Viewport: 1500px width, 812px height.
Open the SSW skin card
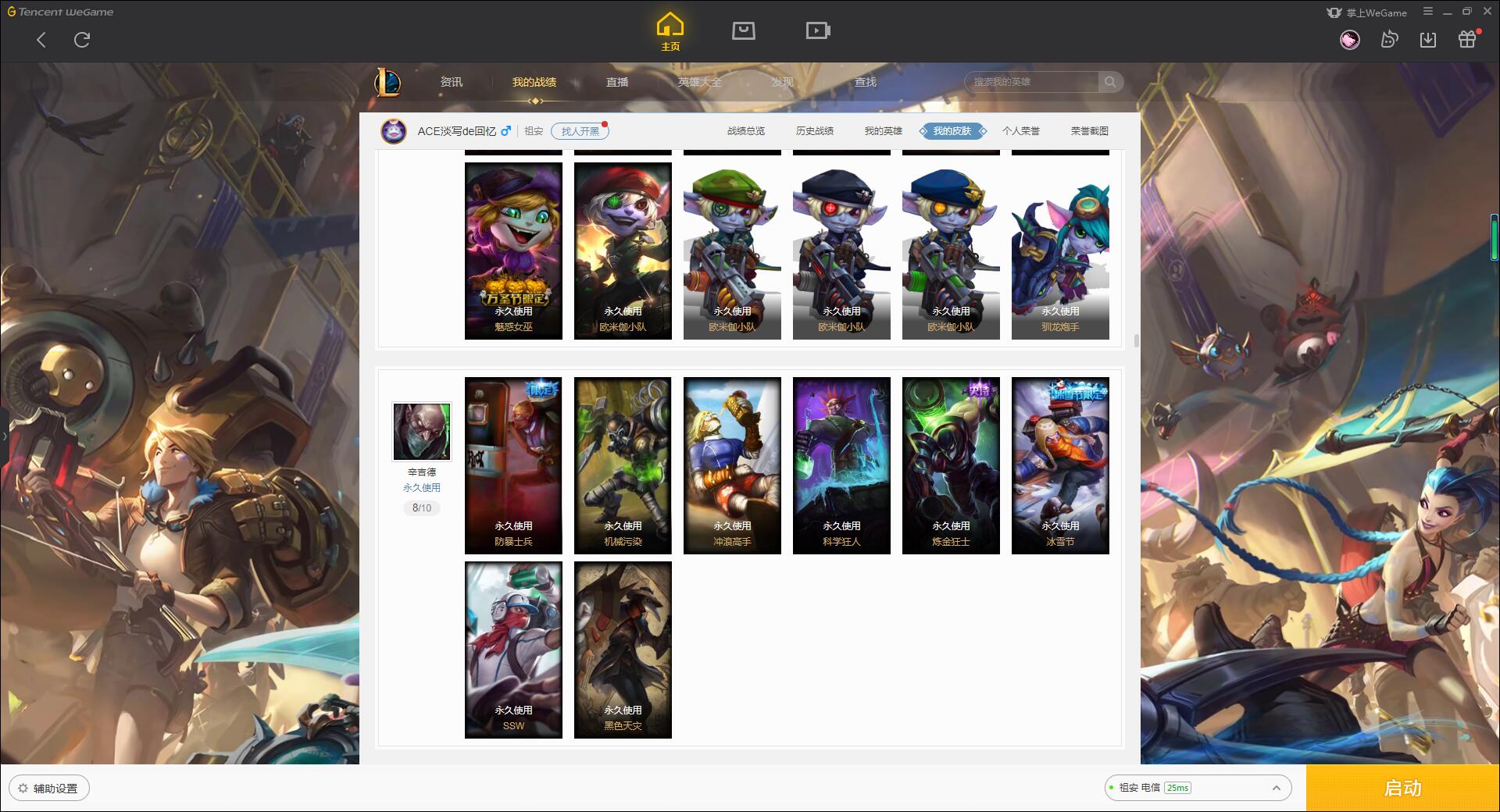(513, 650)
